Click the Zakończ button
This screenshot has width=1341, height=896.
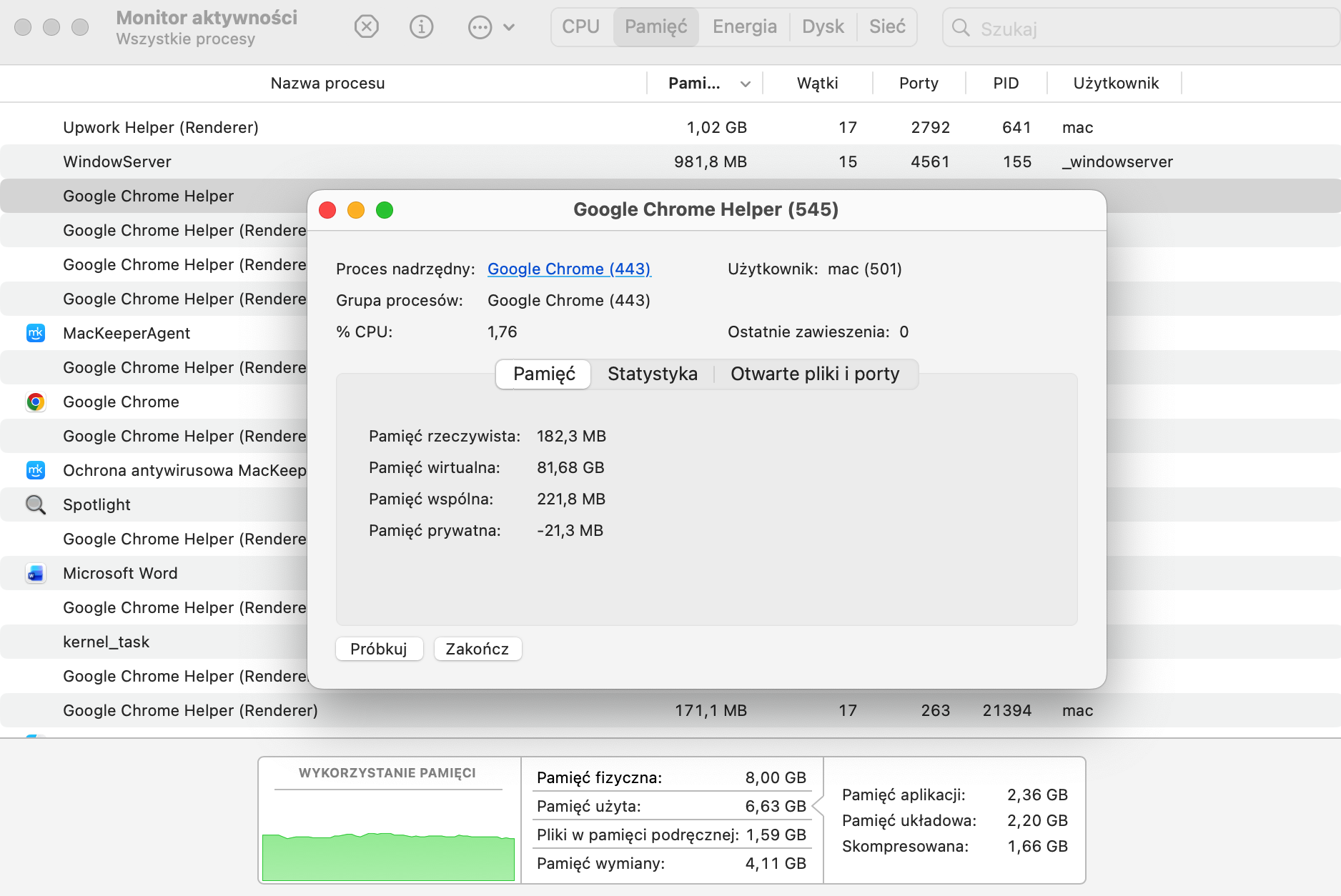[x=477, y=649]
